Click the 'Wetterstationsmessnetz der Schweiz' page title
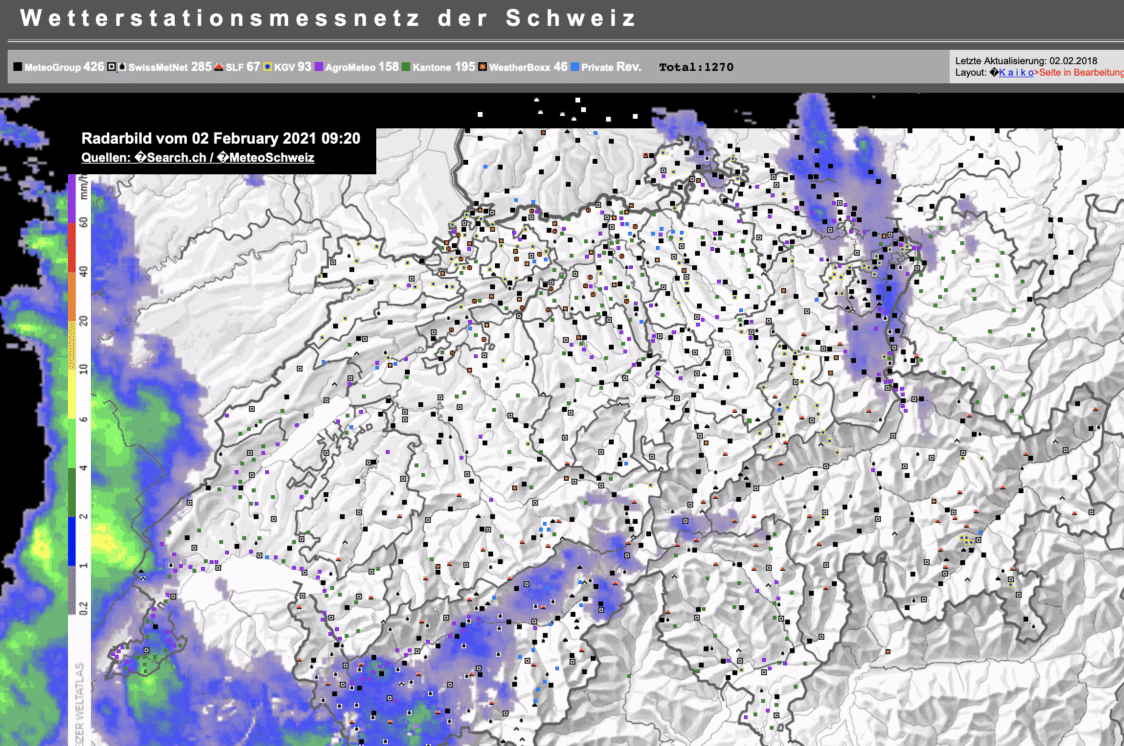The height and width of the screenshot is (746, 1124). (328, 18)
